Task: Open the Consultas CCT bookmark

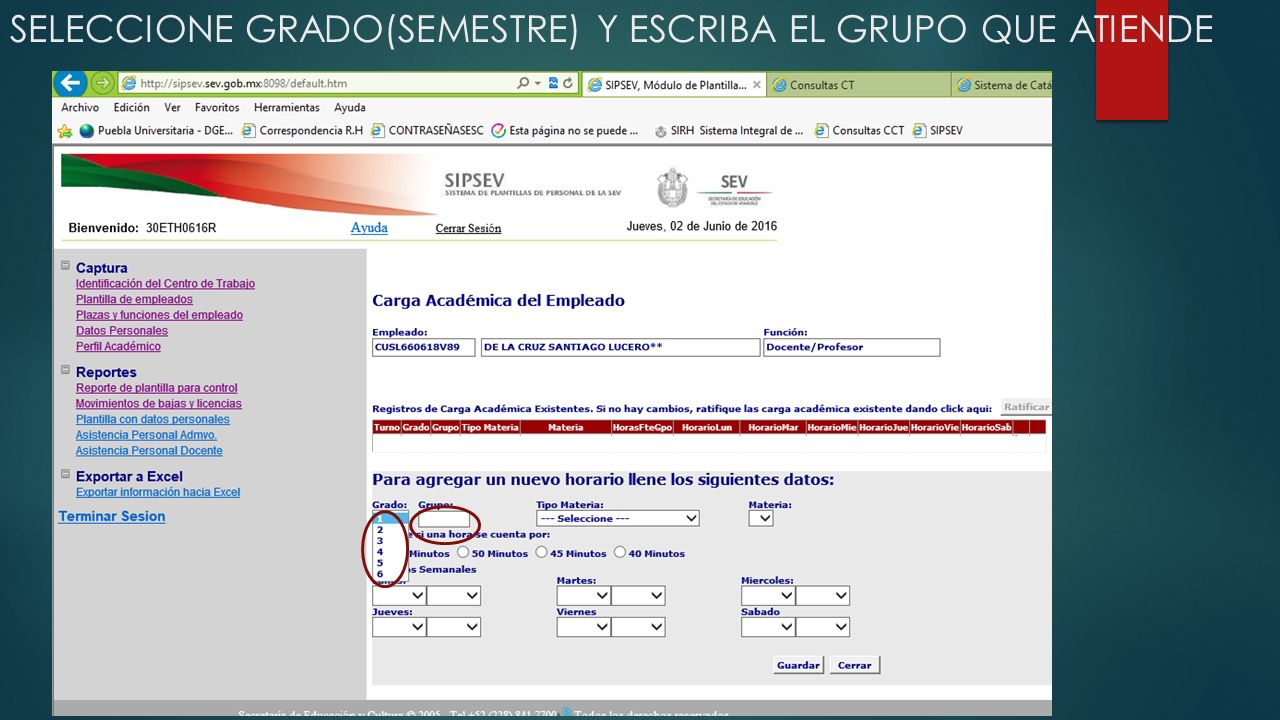Action: coord(859,130)
